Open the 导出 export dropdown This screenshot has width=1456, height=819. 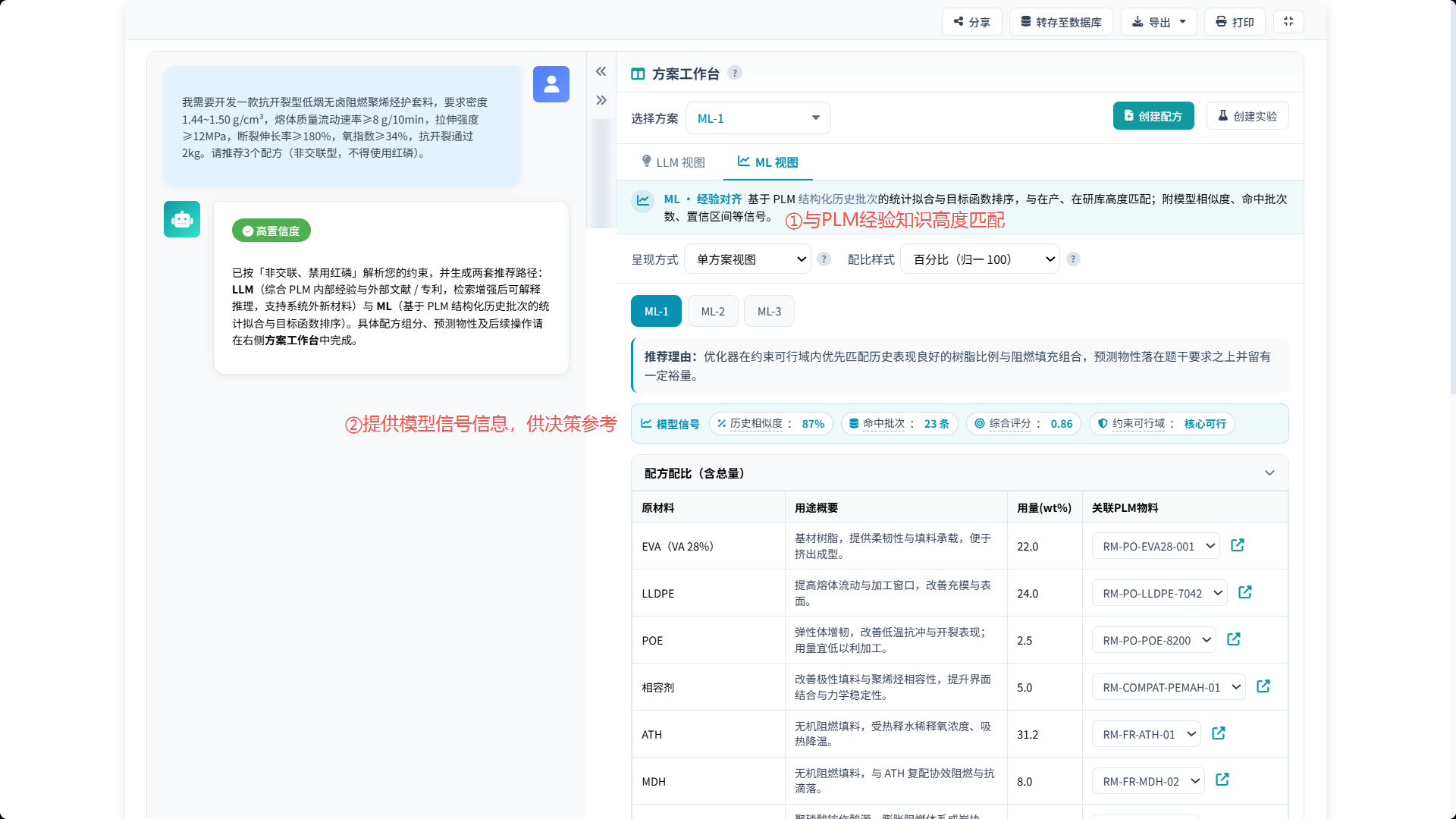pos(1159,22)
